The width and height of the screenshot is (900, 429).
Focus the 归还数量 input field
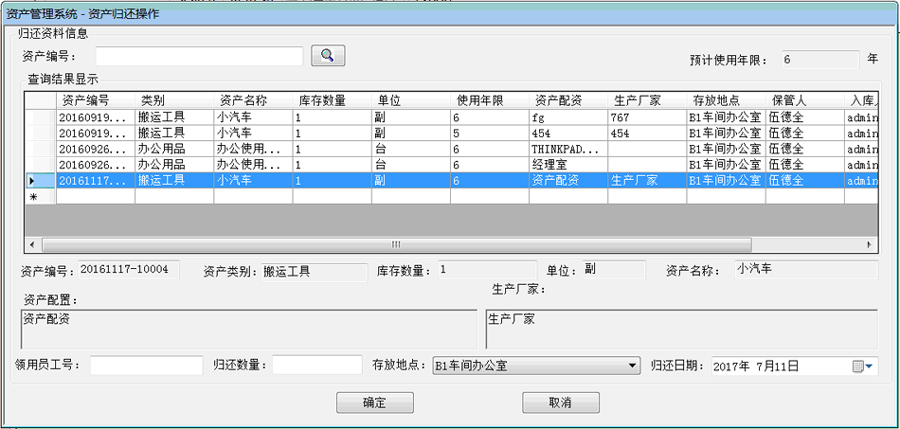[317, 366]
